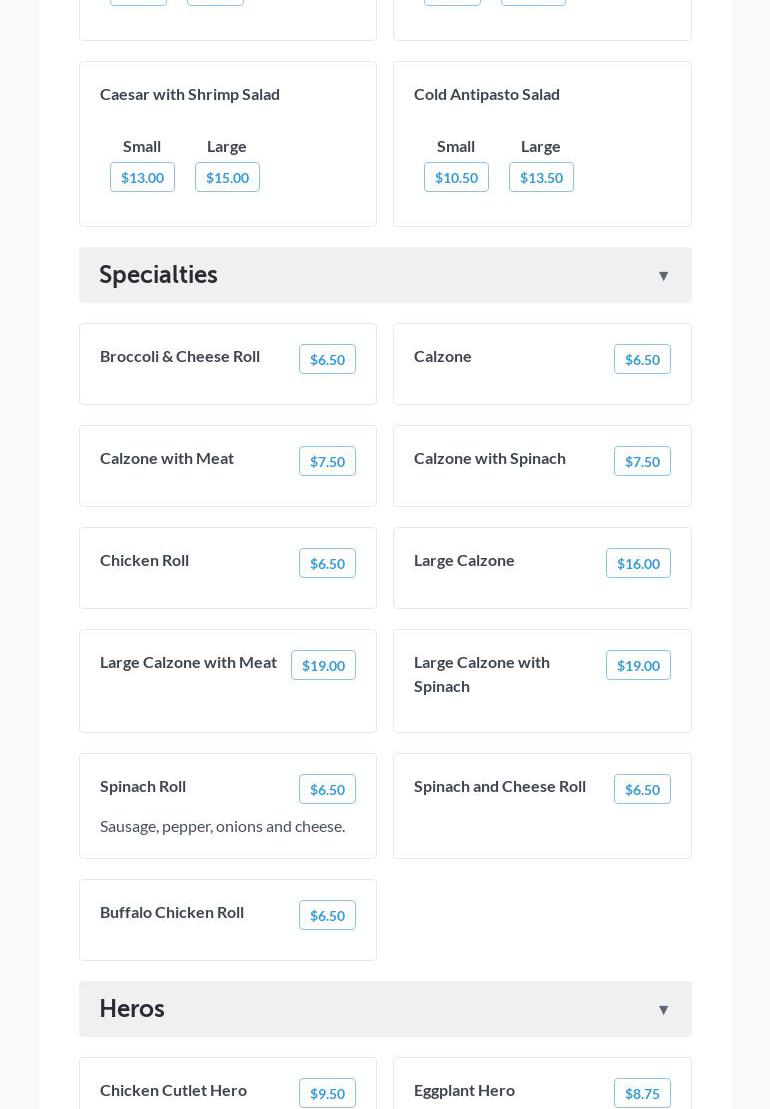Add Calzone with Meat at $7.50
The height and width of the screenshot is (1109, 770).
327,461
